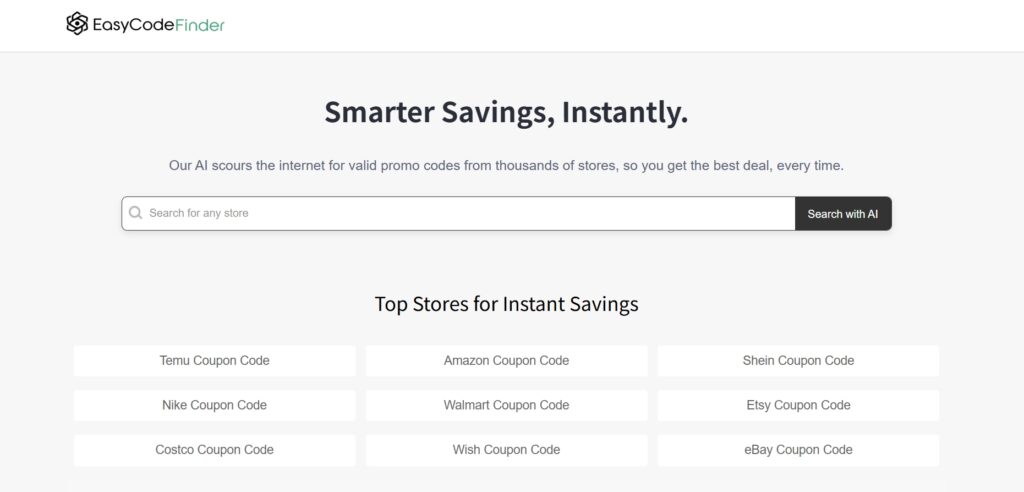Click the EasyCodeFinder hexagon logo icon
Screen dimensions: 1024x492
point(77,24)
